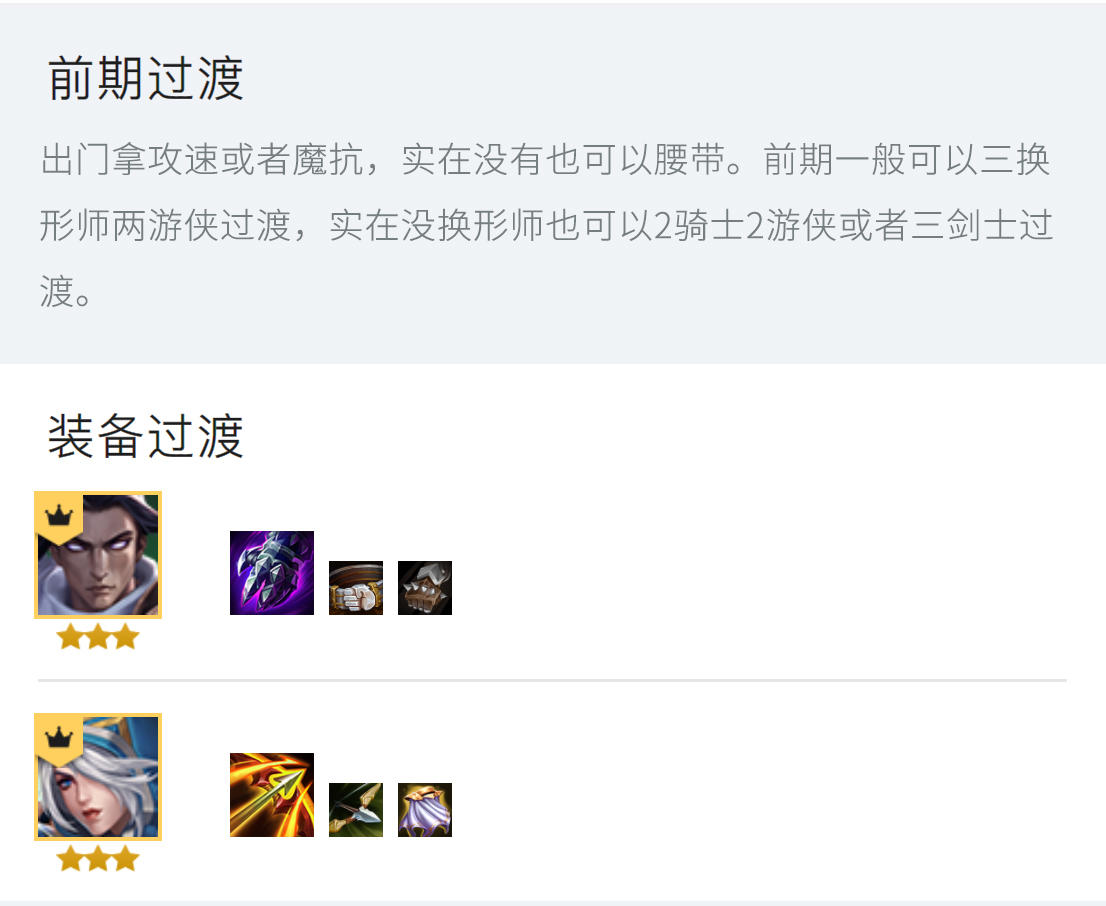Select the recurve bow component icon
The image size is (1106, 906).
click(x=356, y=809)
